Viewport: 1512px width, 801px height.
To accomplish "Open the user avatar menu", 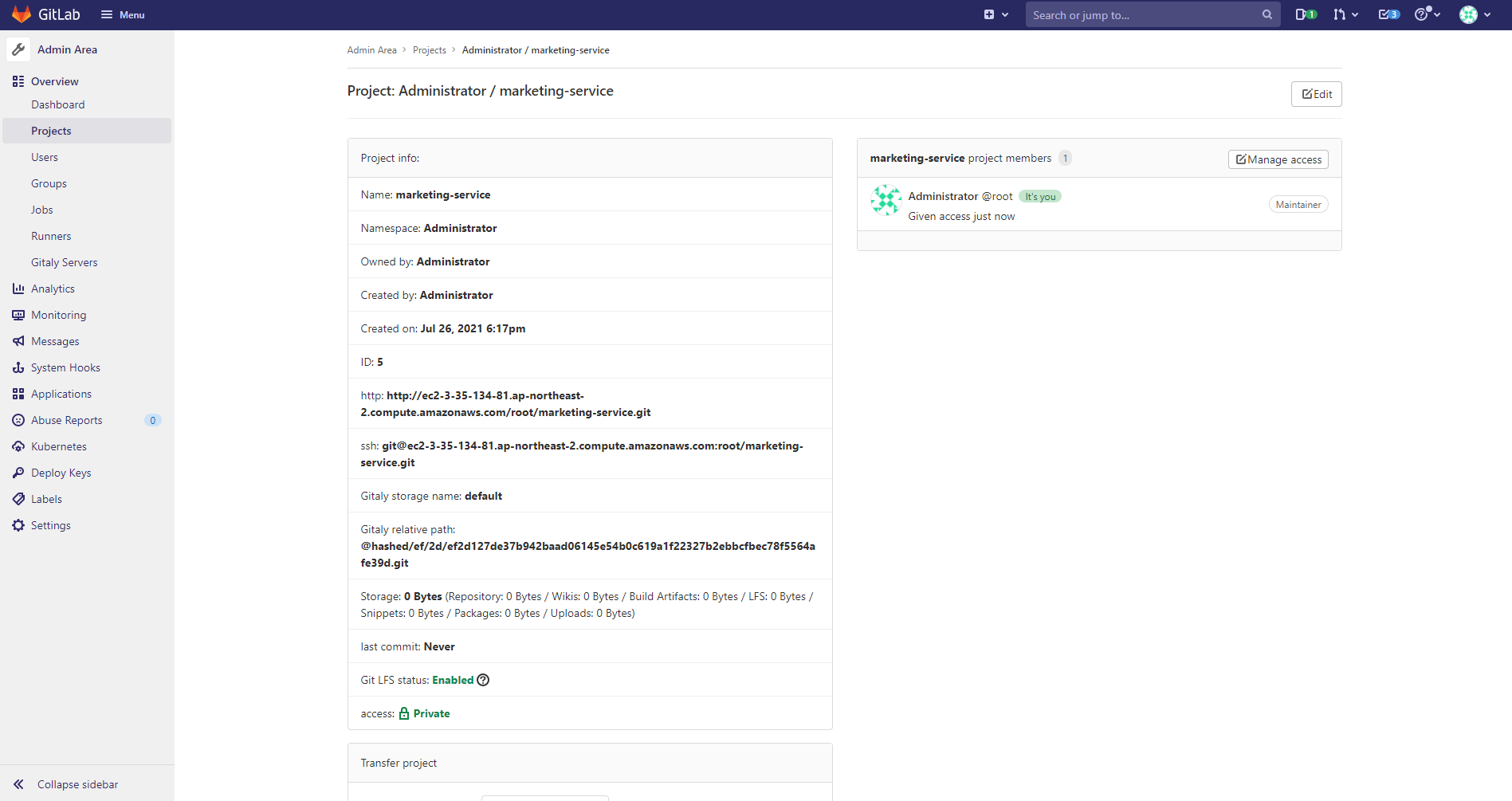I will point(1475,14).
